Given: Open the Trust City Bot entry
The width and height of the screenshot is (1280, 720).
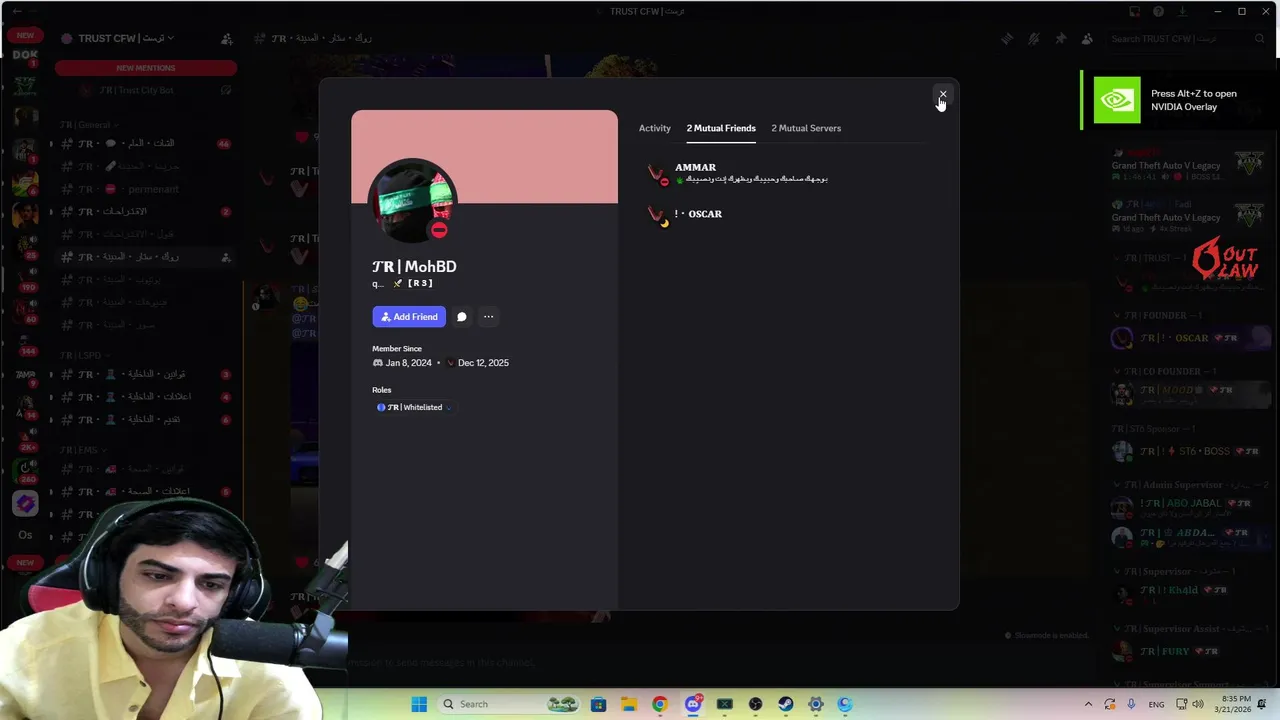Looking at the screenshot, I should [x=146, y=90].
